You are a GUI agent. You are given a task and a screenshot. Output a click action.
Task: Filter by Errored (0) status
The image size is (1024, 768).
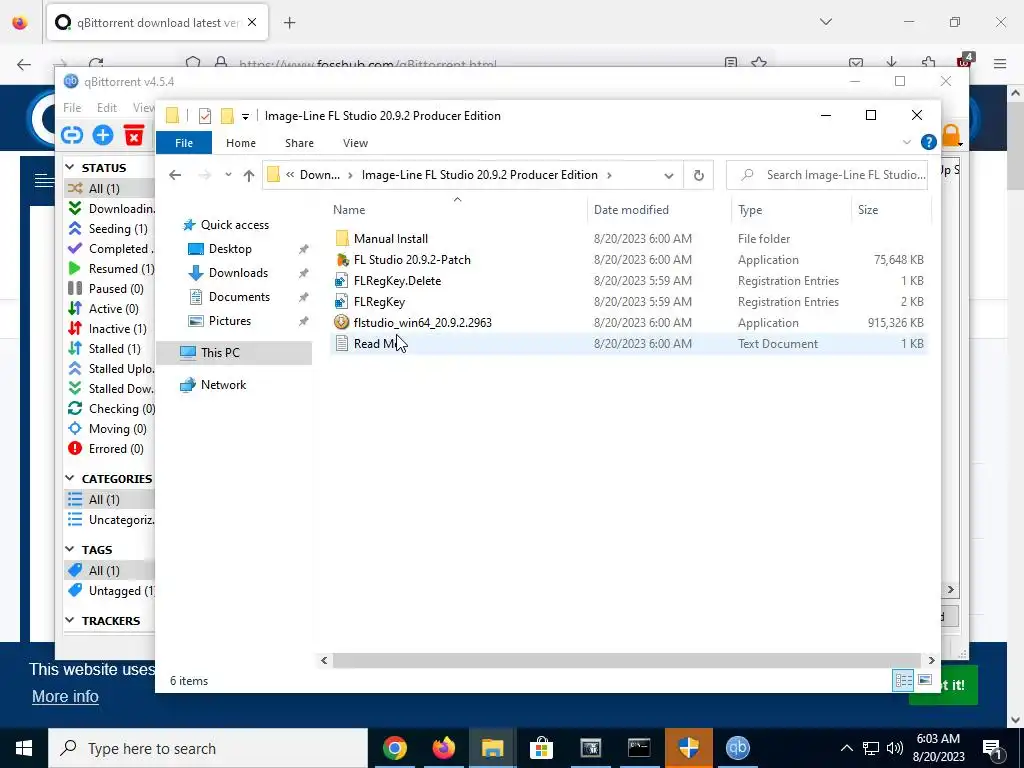point(106,449)
